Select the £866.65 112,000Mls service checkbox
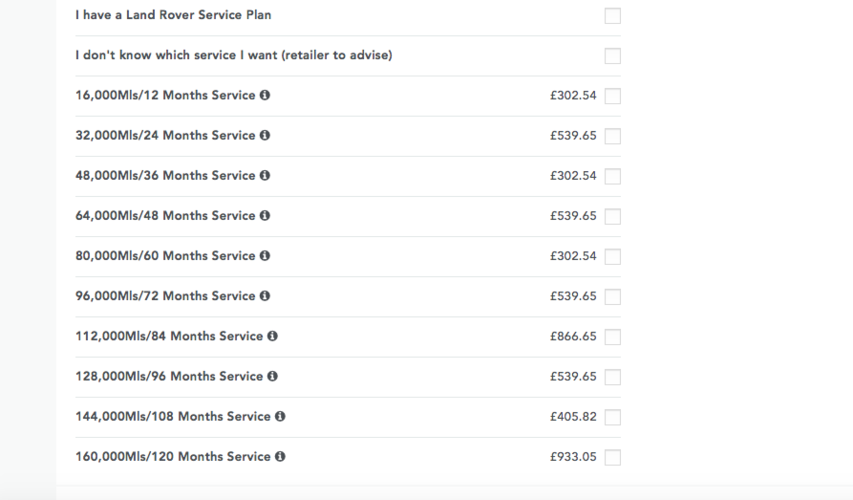Image resolution: width=853 pixels, height=500 pixels. (613, 337)
